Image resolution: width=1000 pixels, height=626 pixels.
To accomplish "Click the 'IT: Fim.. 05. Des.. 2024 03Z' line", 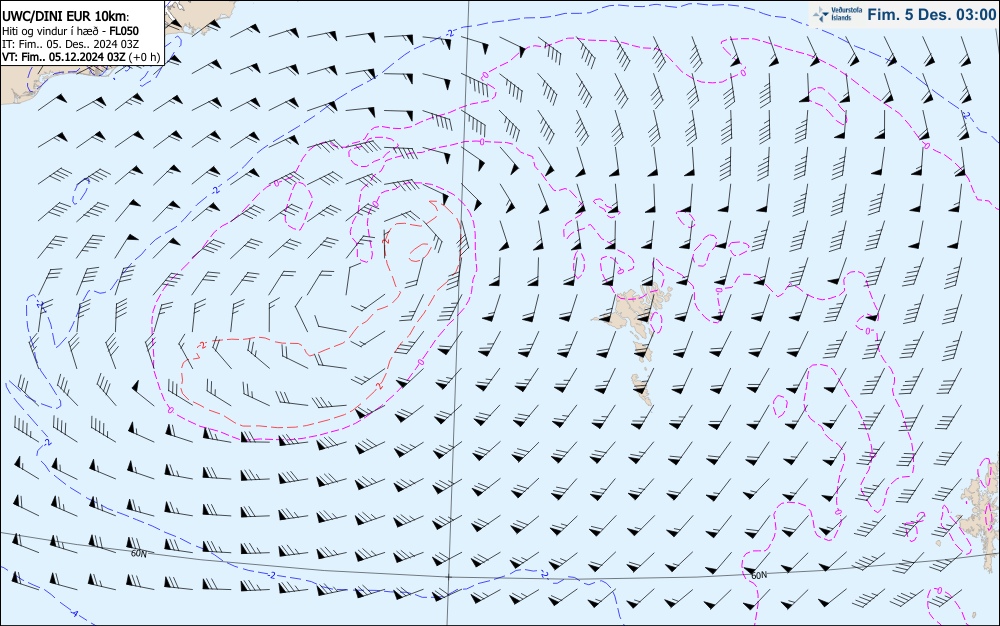I will tap(70, 44).
